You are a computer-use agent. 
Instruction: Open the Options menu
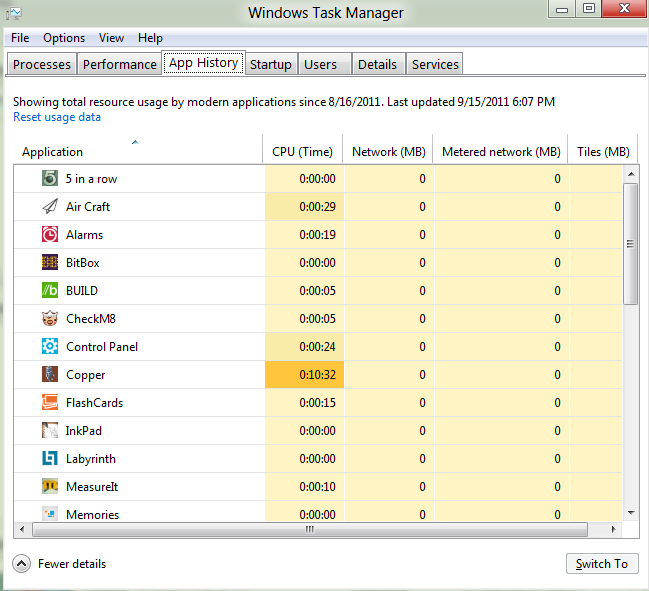click(x=64, y=38)
